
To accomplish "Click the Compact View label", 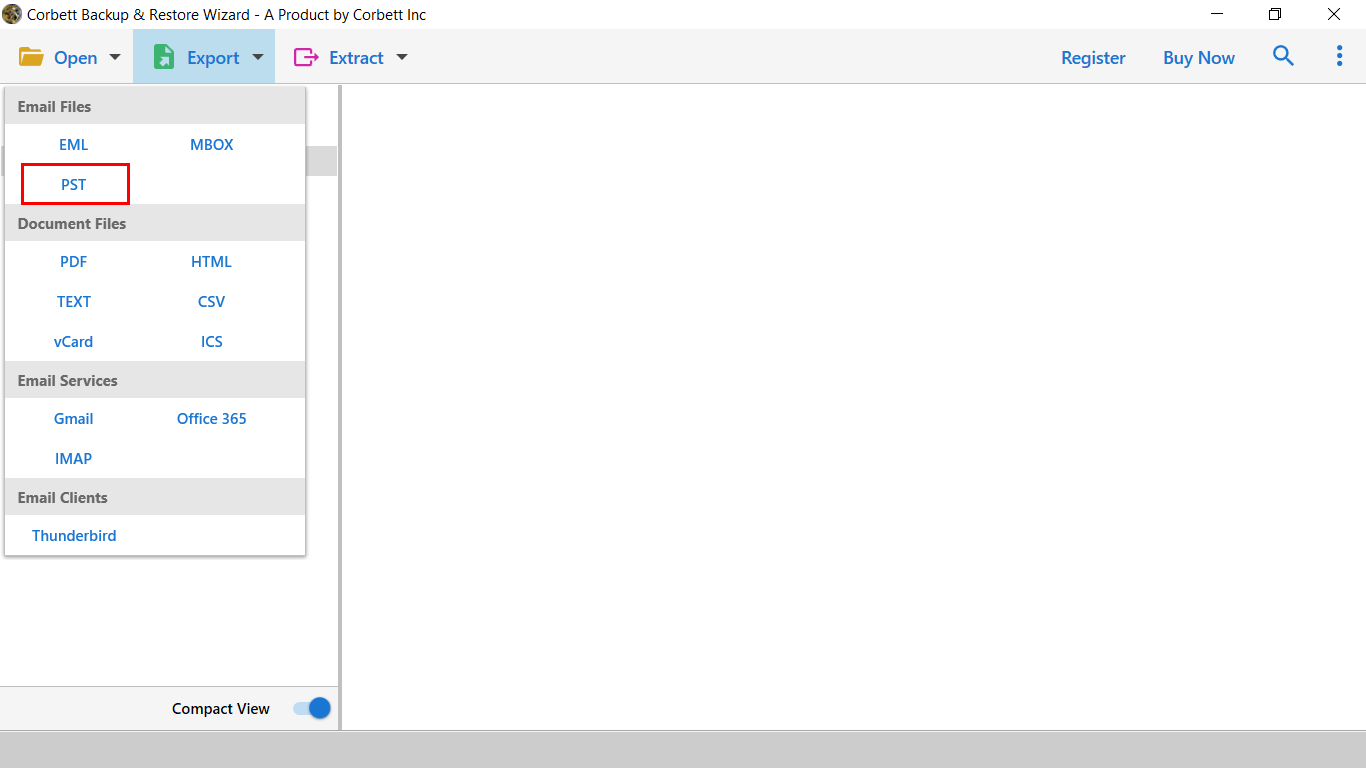I will coord(221,709).
